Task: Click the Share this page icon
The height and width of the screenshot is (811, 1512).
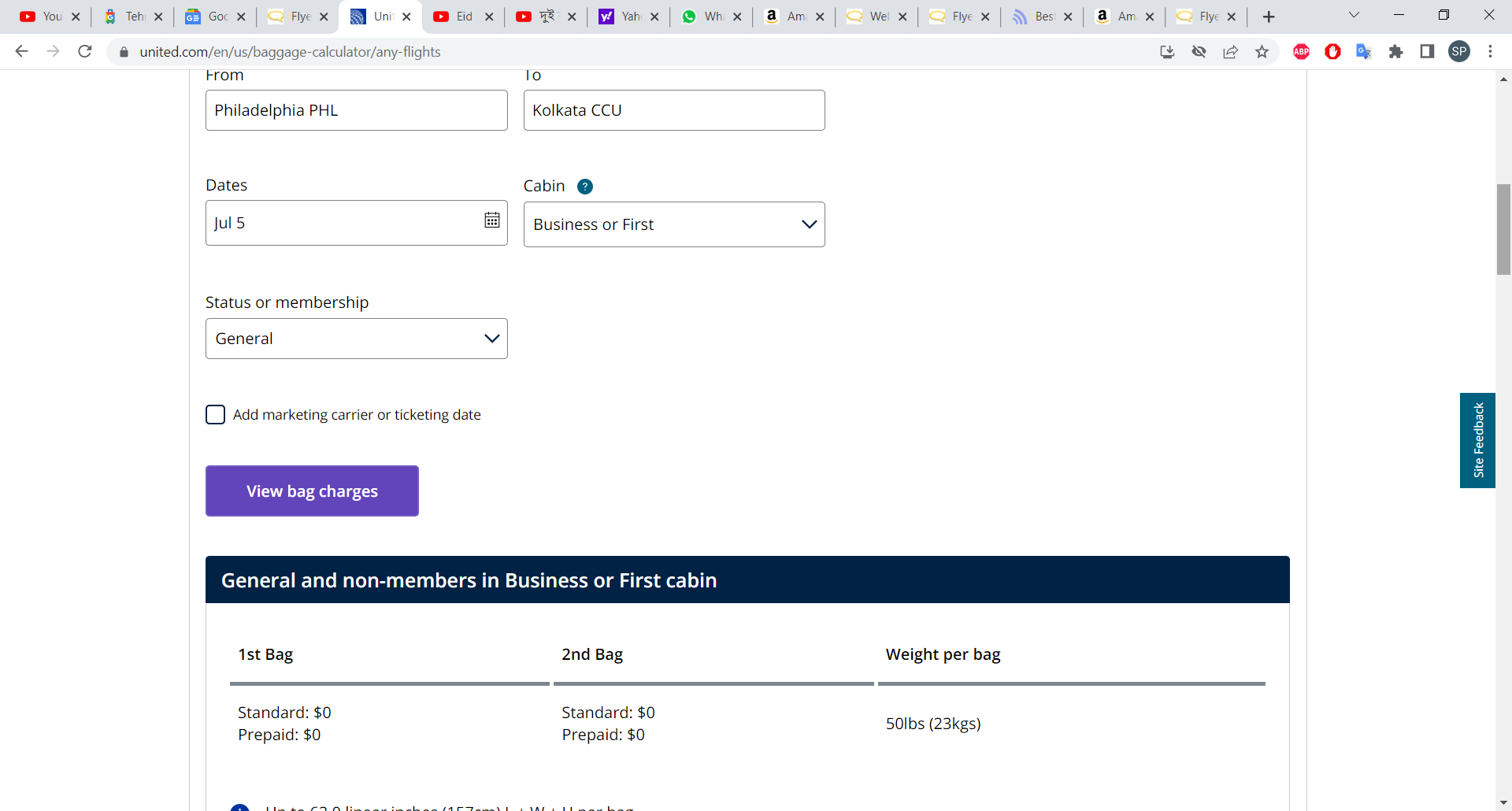Action: coord(1230,52)
